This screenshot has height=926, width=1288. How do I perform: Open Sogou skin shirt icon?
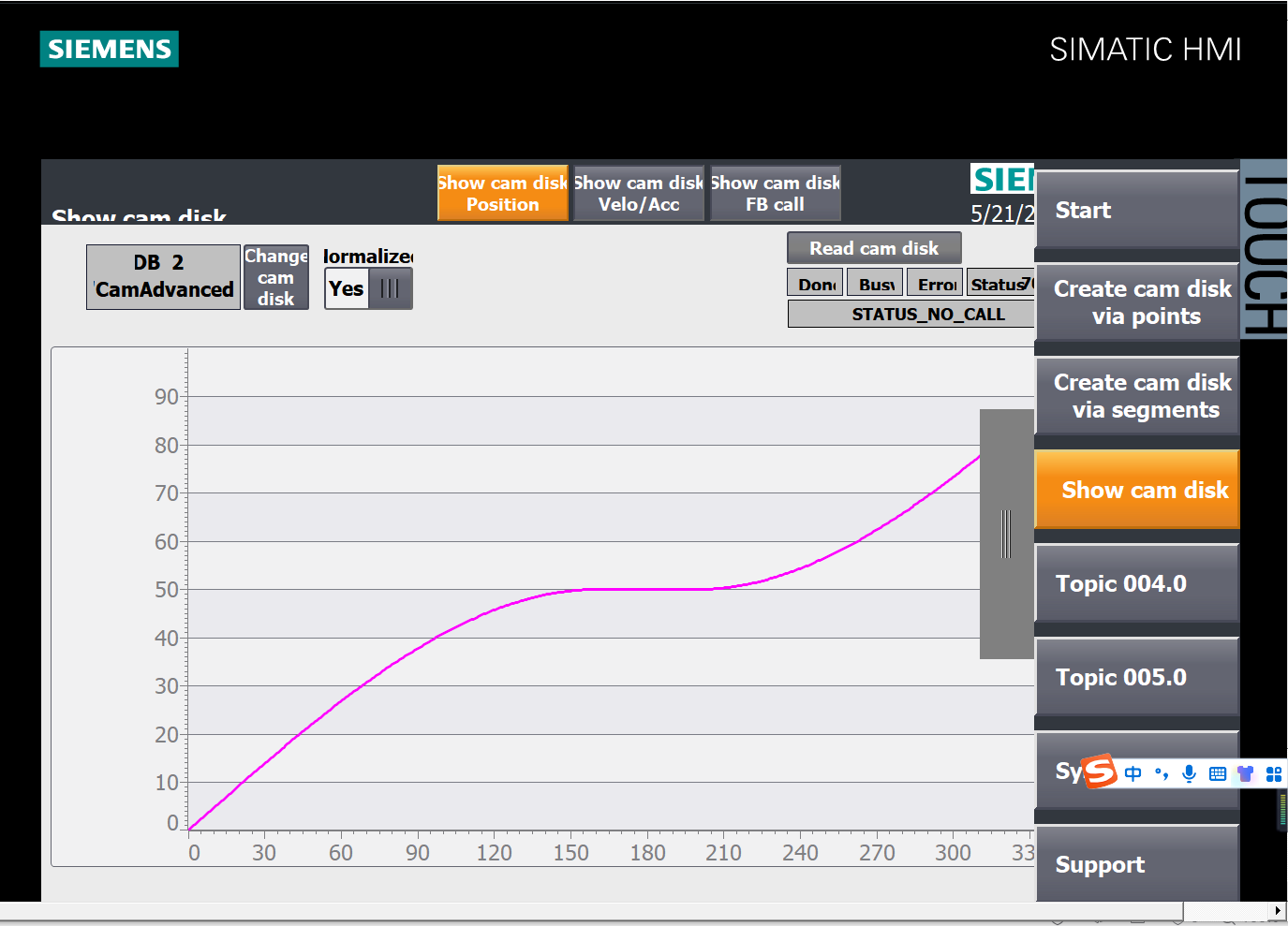[x=1245, y=773]
